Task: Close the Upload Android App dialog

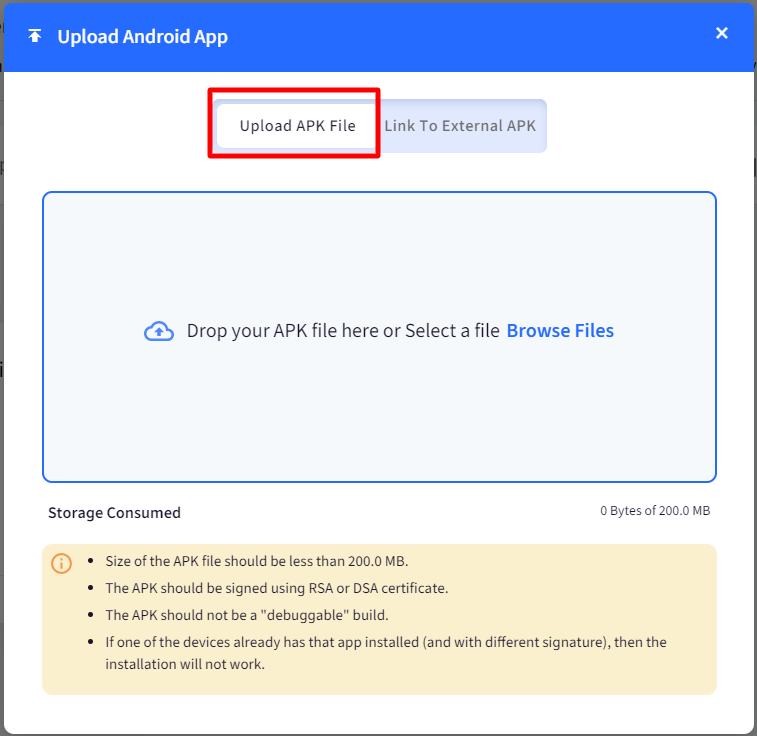Action: pos(722,34)
